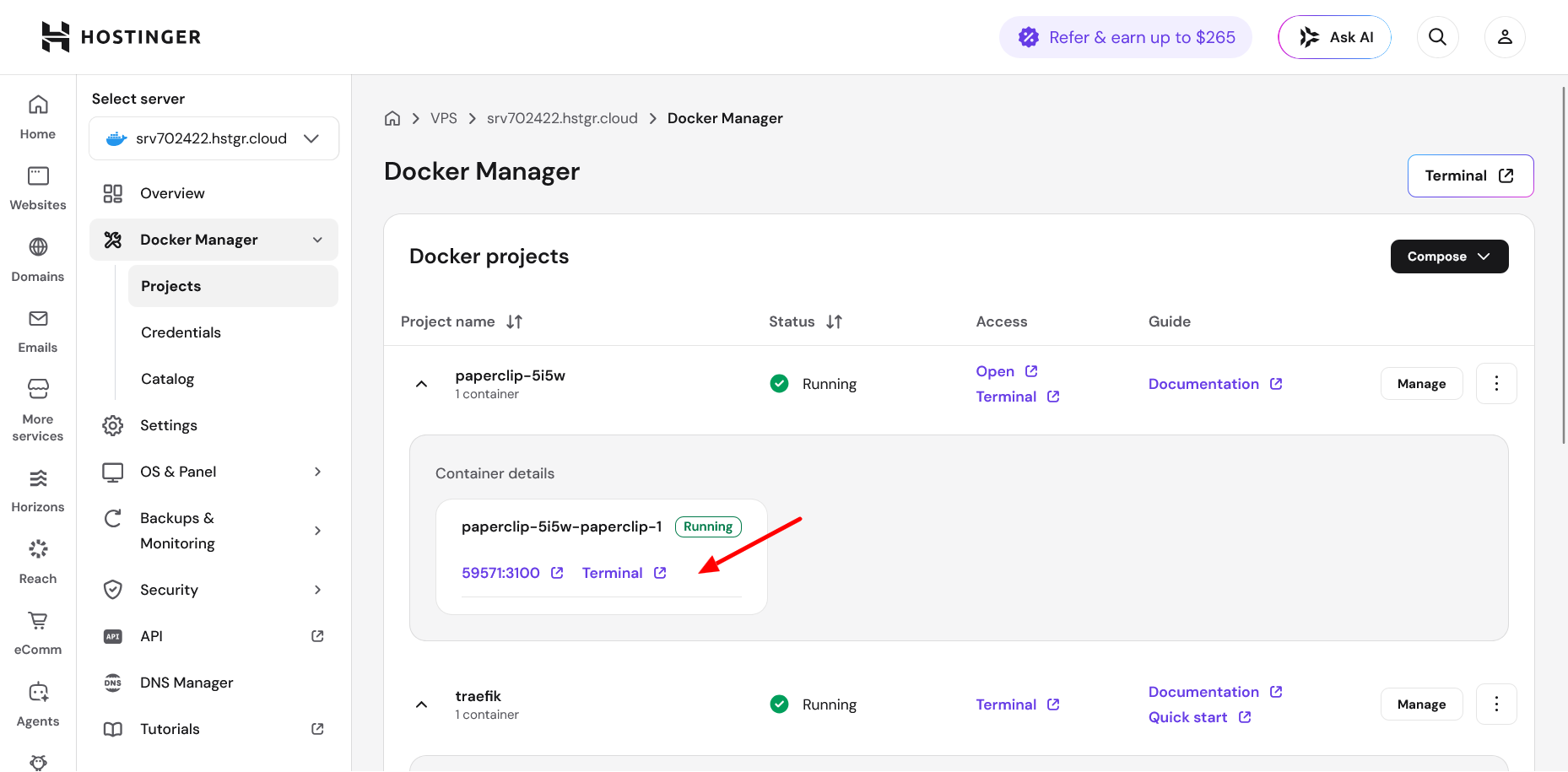Screen dimensions: 1568x772
Task: Open the Compose dropdown button
Action: click(x=1449, y=256)
